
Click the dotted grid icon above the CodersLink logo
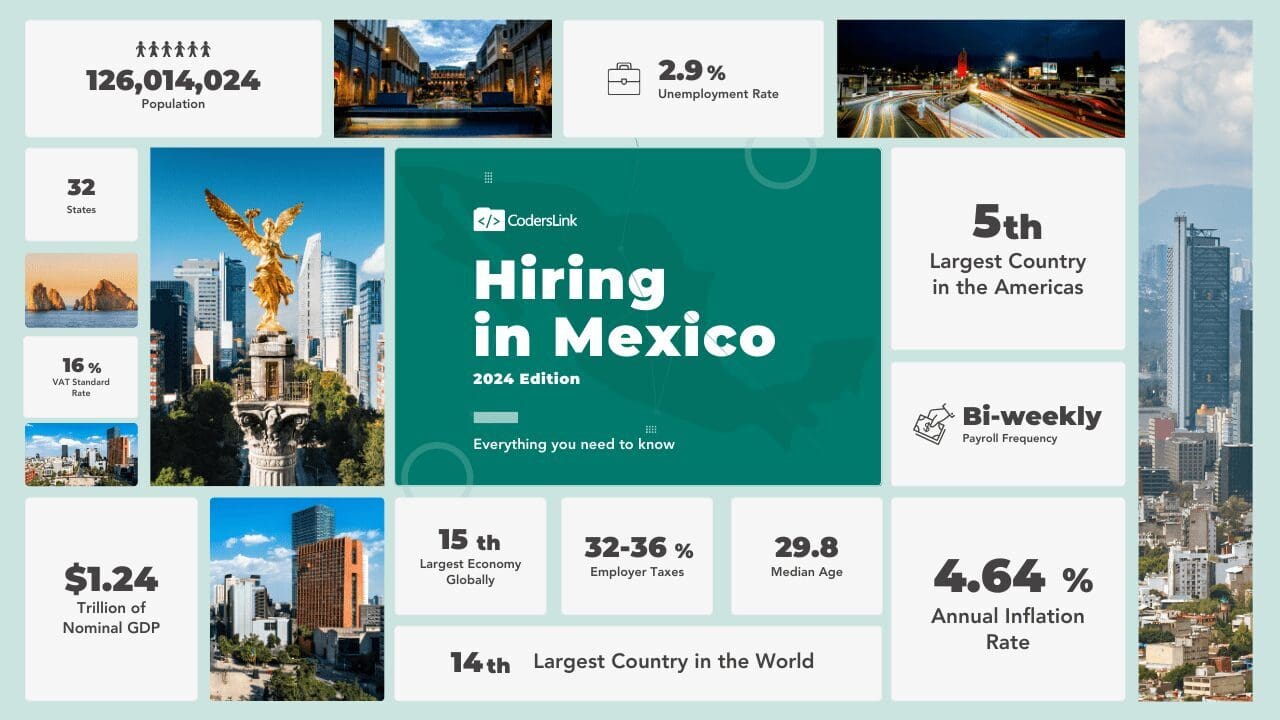(488, 177)
